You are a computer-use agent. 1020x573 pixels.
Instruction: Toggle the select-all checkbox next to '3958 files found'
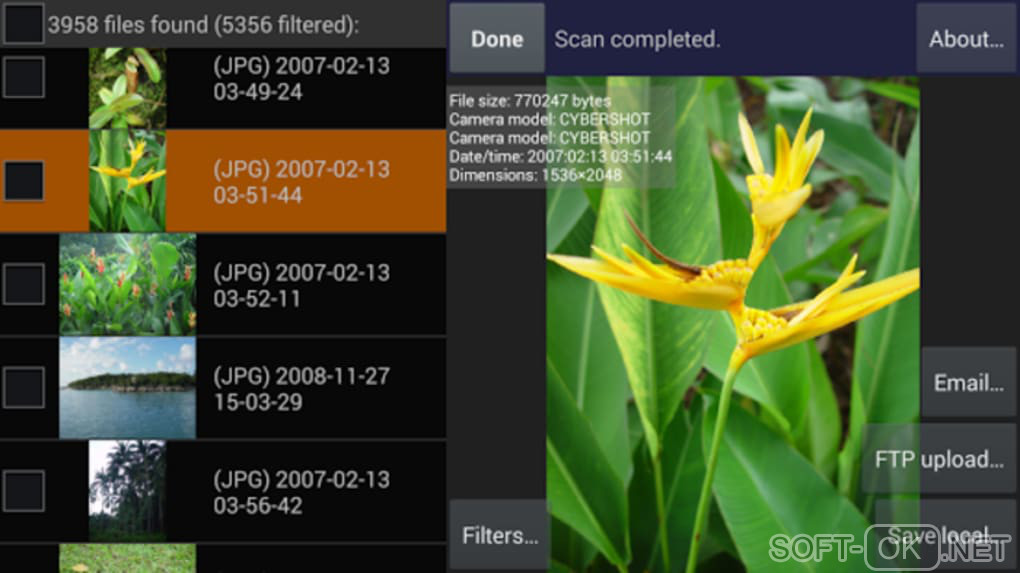23,23
